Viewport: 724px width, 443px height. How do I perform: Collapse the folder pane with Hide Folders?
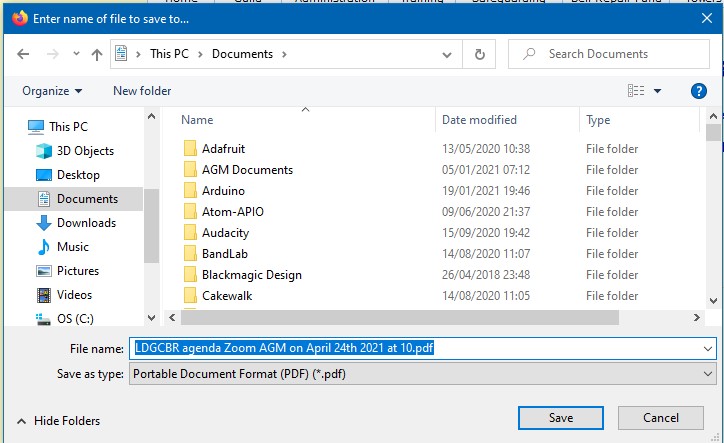coord(58,421)
